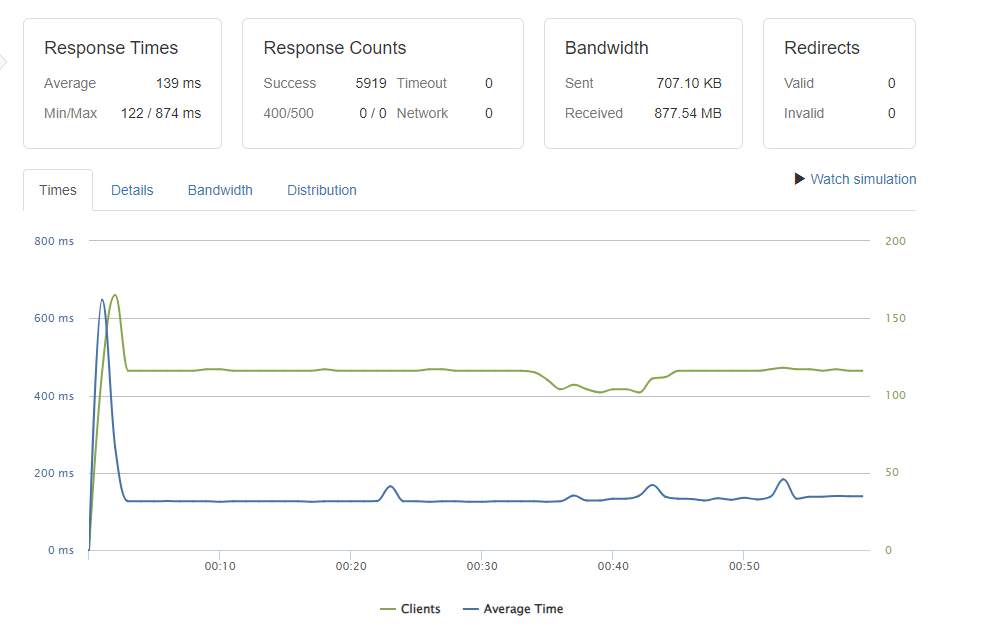Open the Distribution tab
The width and height of the screenshot is (988, 634).
(321, 190)
